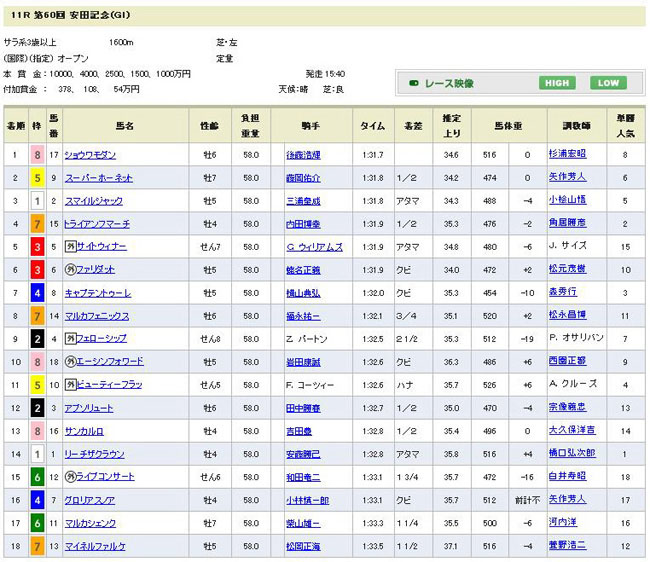The width and height of the screenshot is (650, 562).
Task: Click the 外 badge beside フェローシップ
Action: pyautogui.click(x=70, y=338)
